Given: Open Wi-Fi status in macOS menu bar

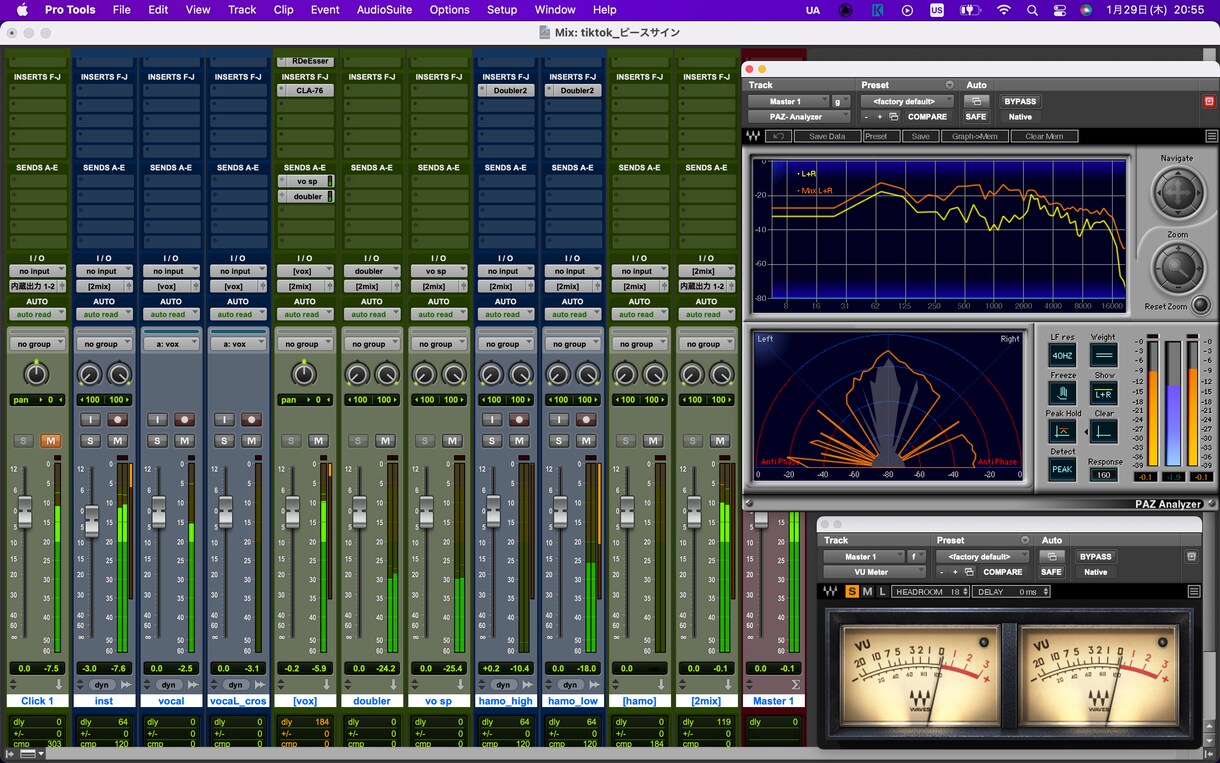Looking at the screenshot, I should tap(1003, 10).
